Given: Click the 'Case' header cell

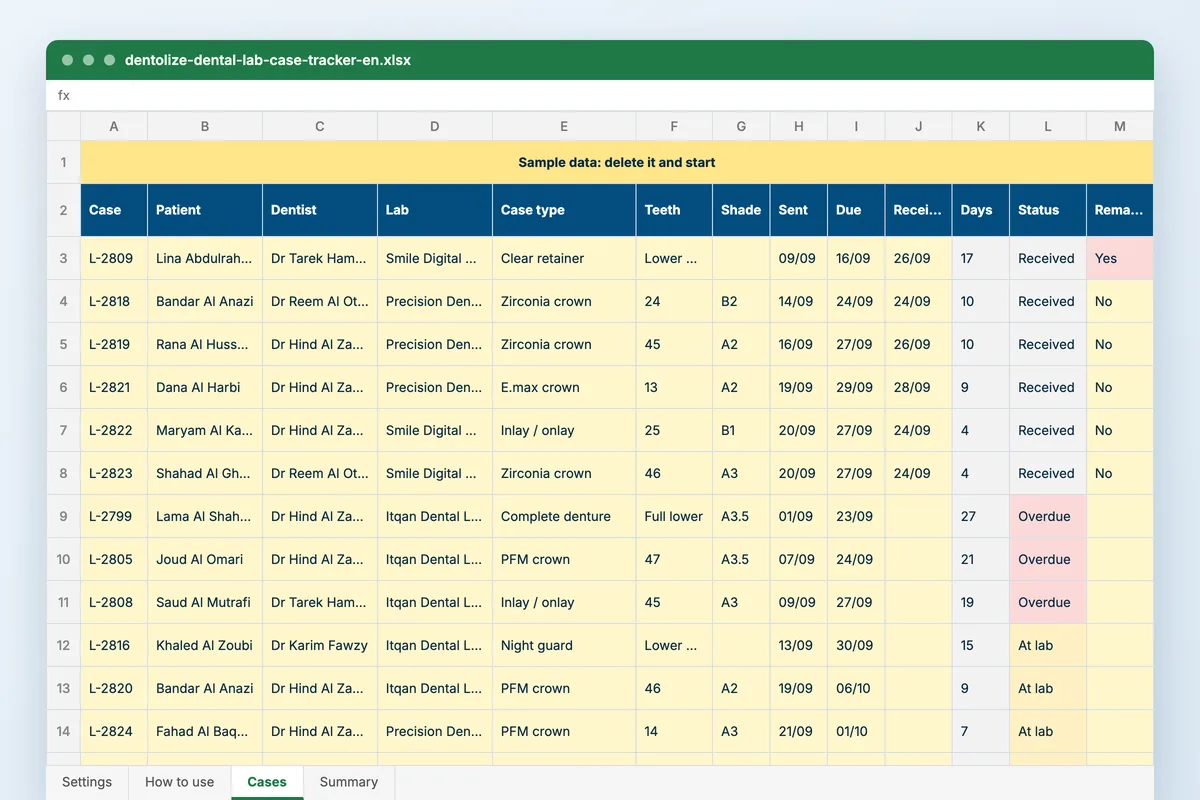Looking at the screenshot, I should 114,210.
